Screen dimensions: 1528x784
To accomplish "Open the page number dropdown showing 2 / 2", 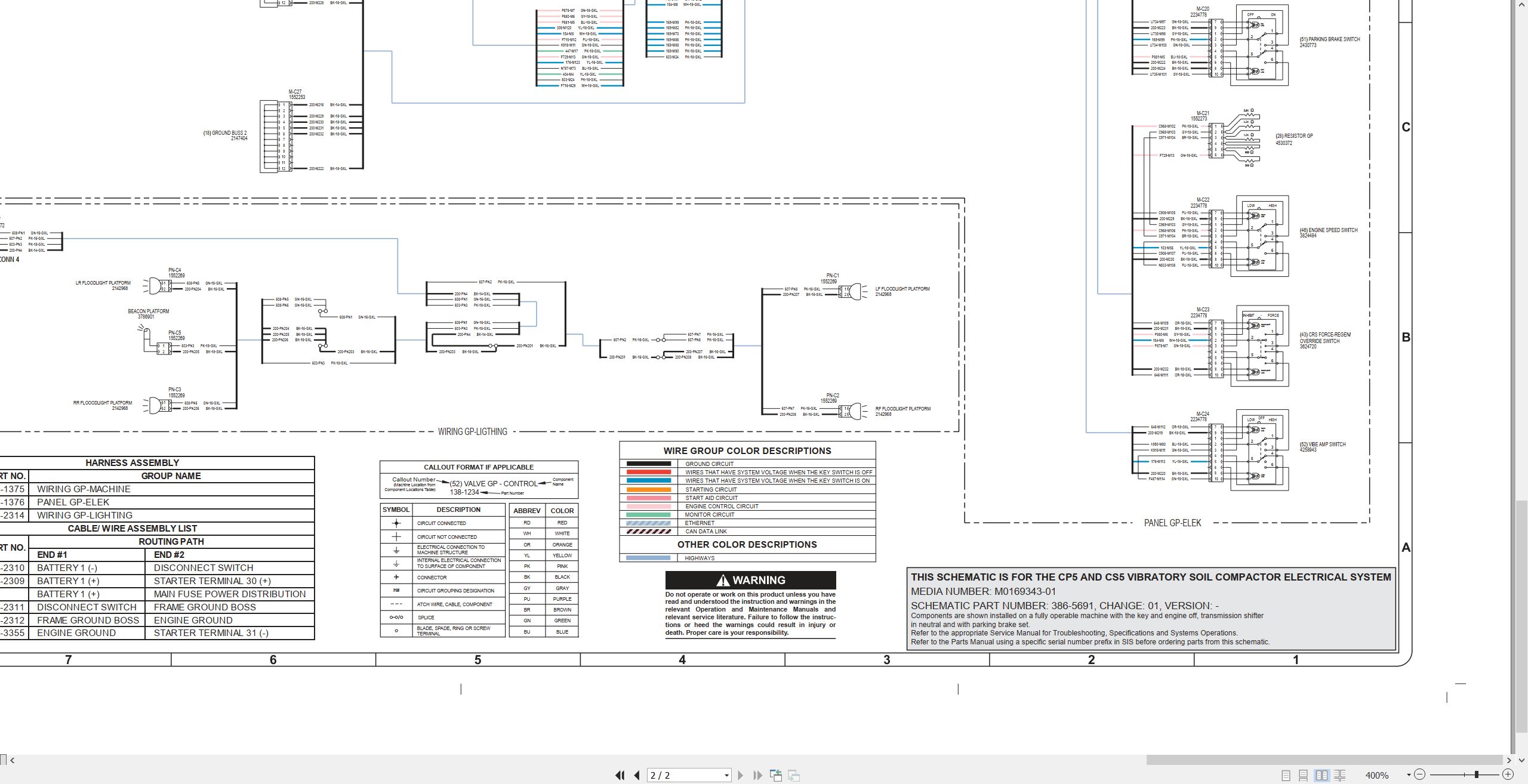I will pyautogui.click(x=726, y=776).
